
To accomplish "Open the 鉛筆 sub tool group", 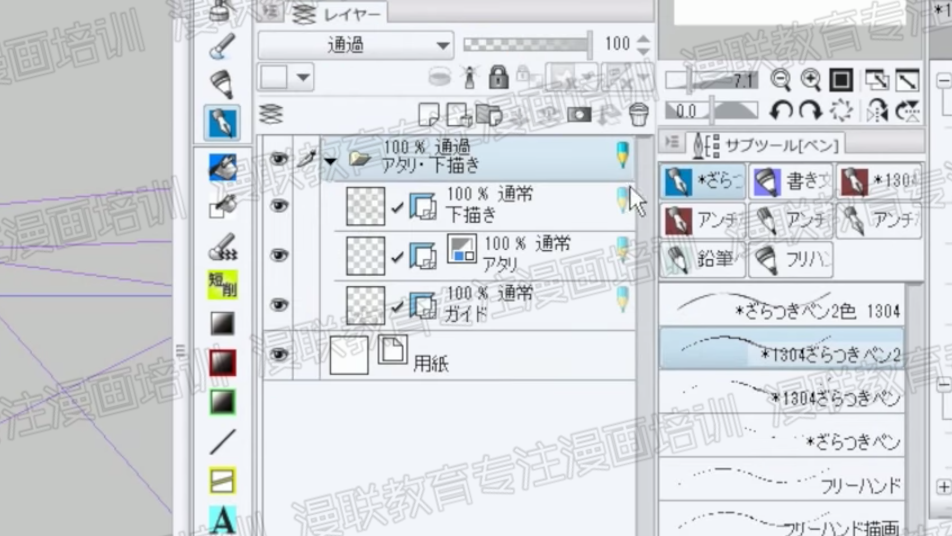I will pyautogui.click(x=702, y=259).
